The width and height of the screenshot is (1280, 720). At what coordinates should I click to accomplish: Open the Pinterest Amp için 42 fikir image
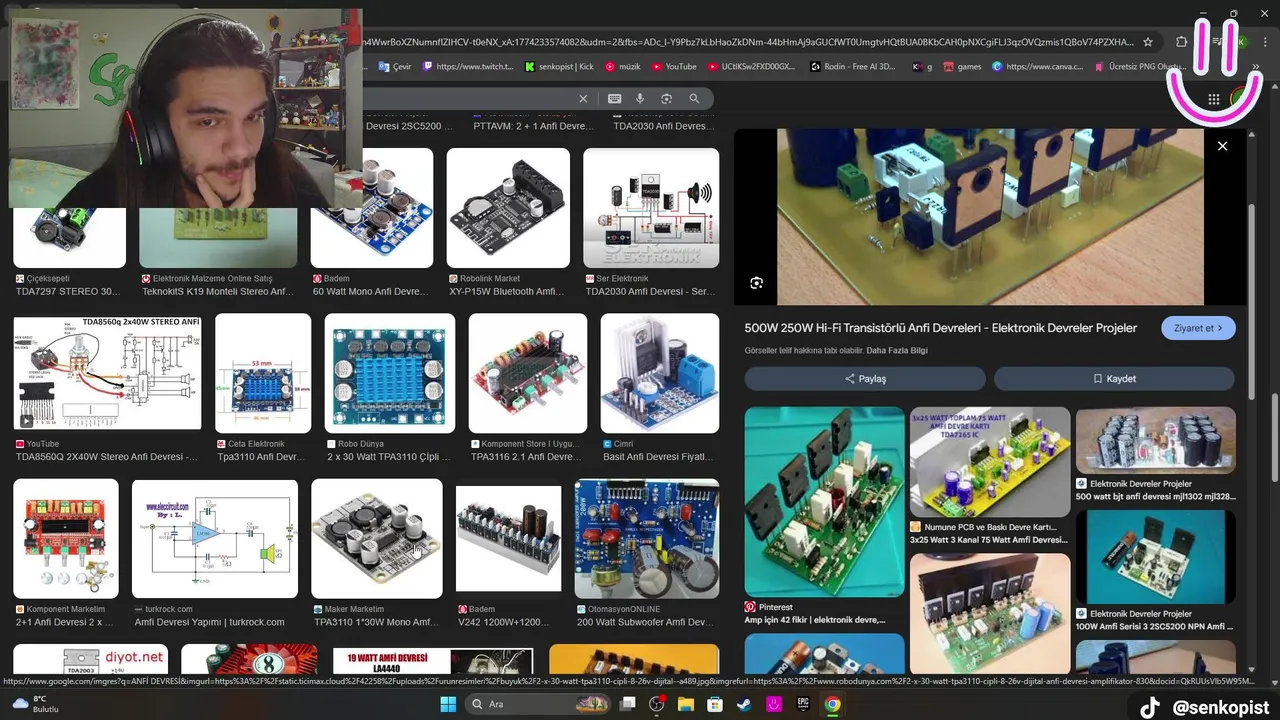point(824,502)
